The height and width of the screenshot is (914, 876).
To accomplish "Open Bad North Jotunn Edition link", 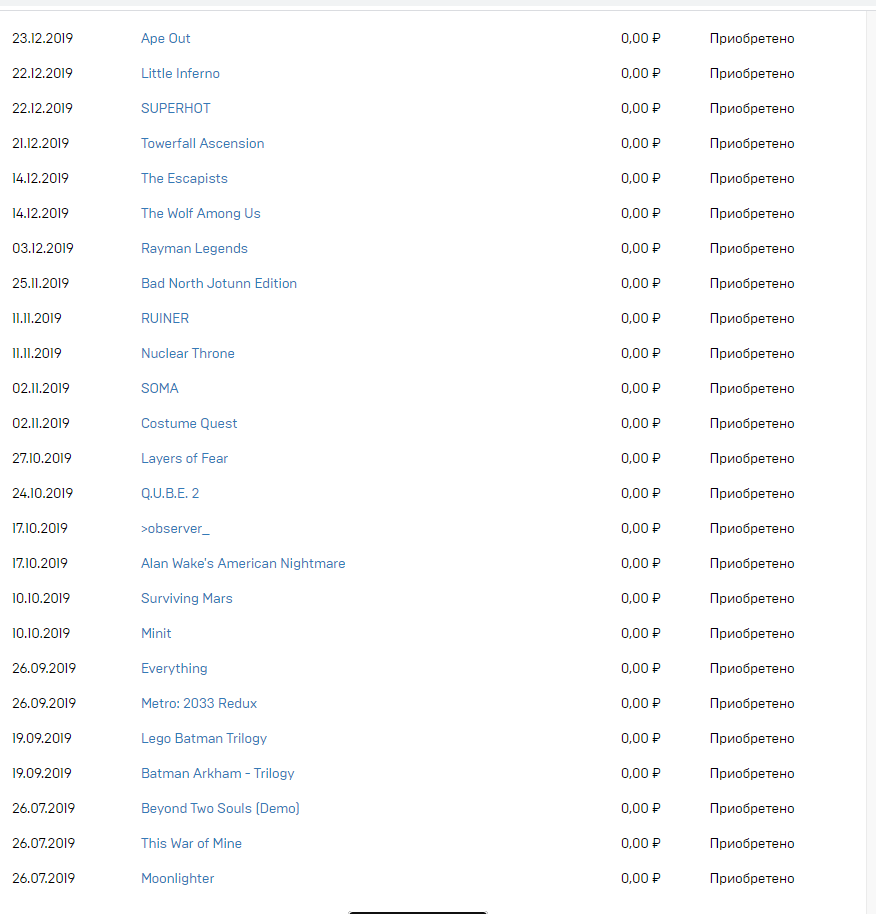I will click(x=218, y=283).
